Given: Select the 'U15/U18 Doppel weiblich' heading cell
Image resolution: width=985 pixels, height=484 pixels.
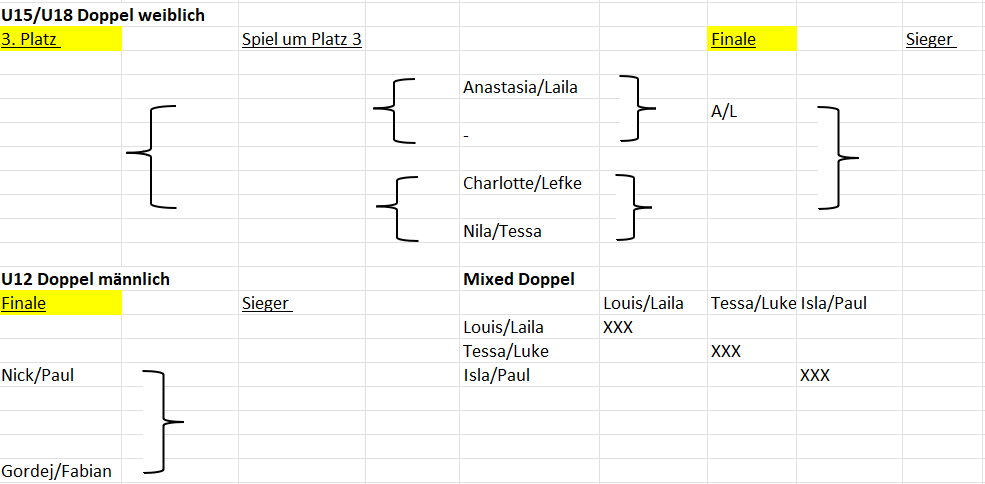Looking at the screenshot, I should click(x=104, y=15).
